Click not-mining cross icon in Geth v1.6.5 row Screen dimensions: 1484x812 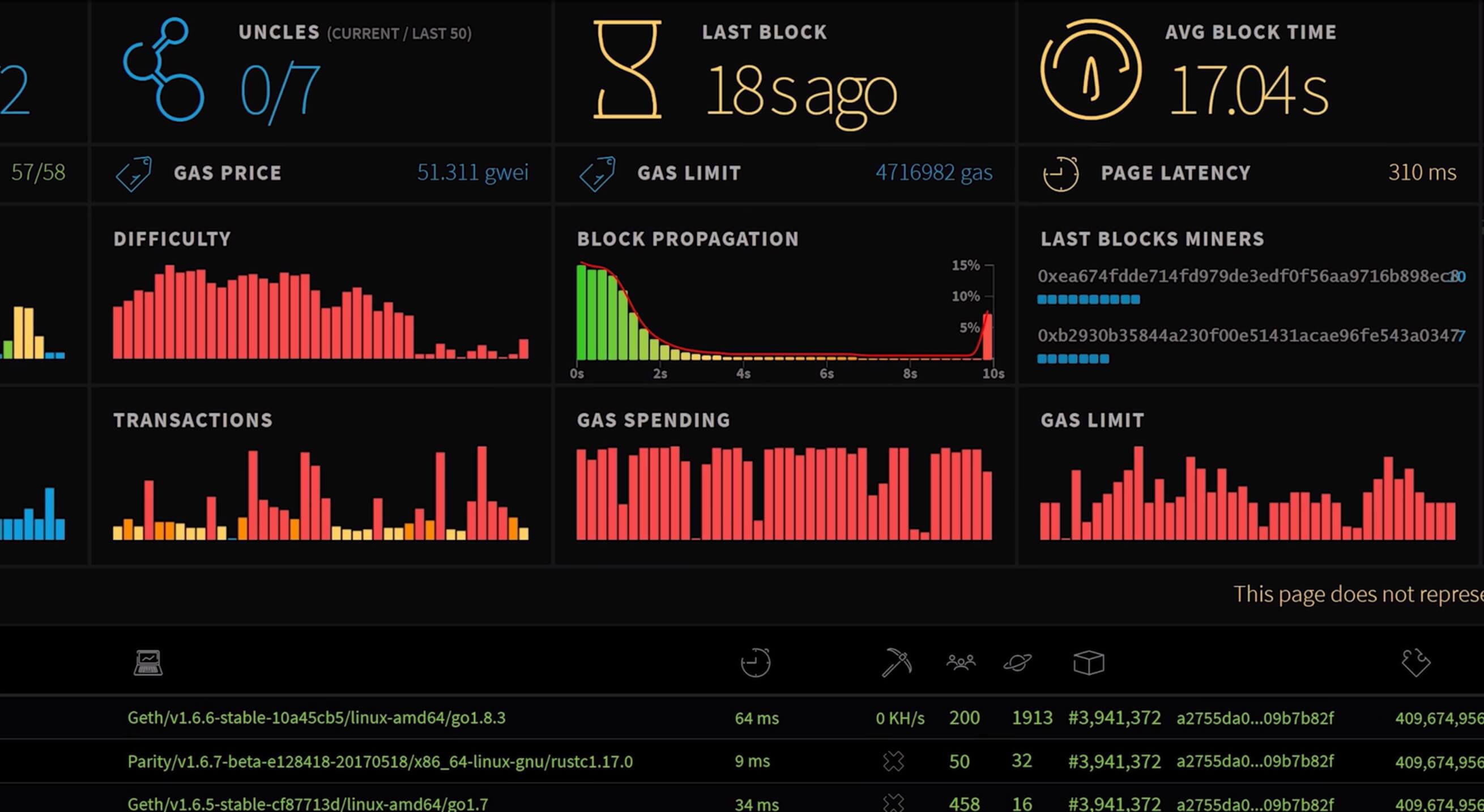click(x=893, y=803)
